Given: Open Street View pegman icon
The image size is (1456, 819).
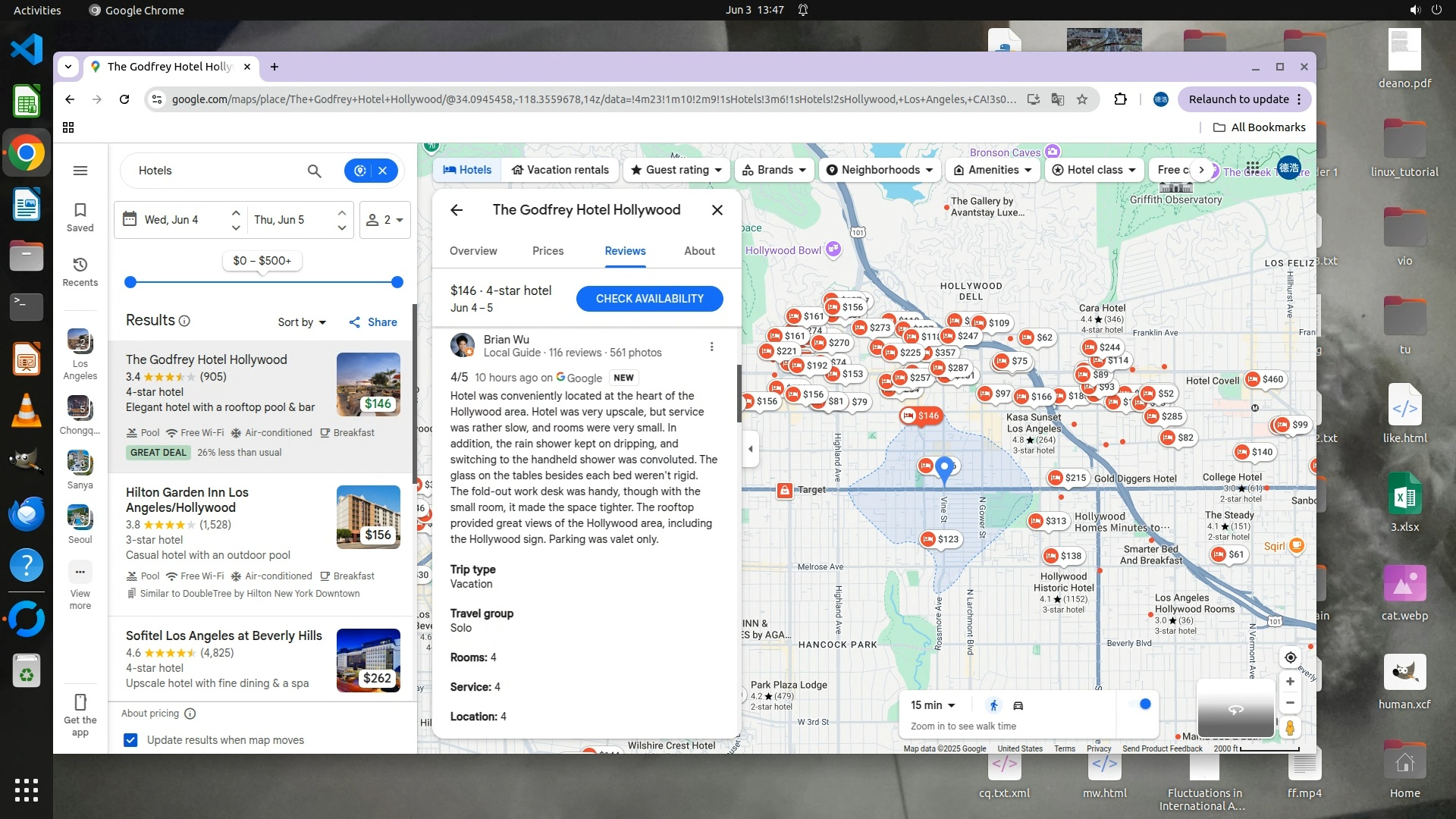Looking at the screenshot, I should (1290, 728).
